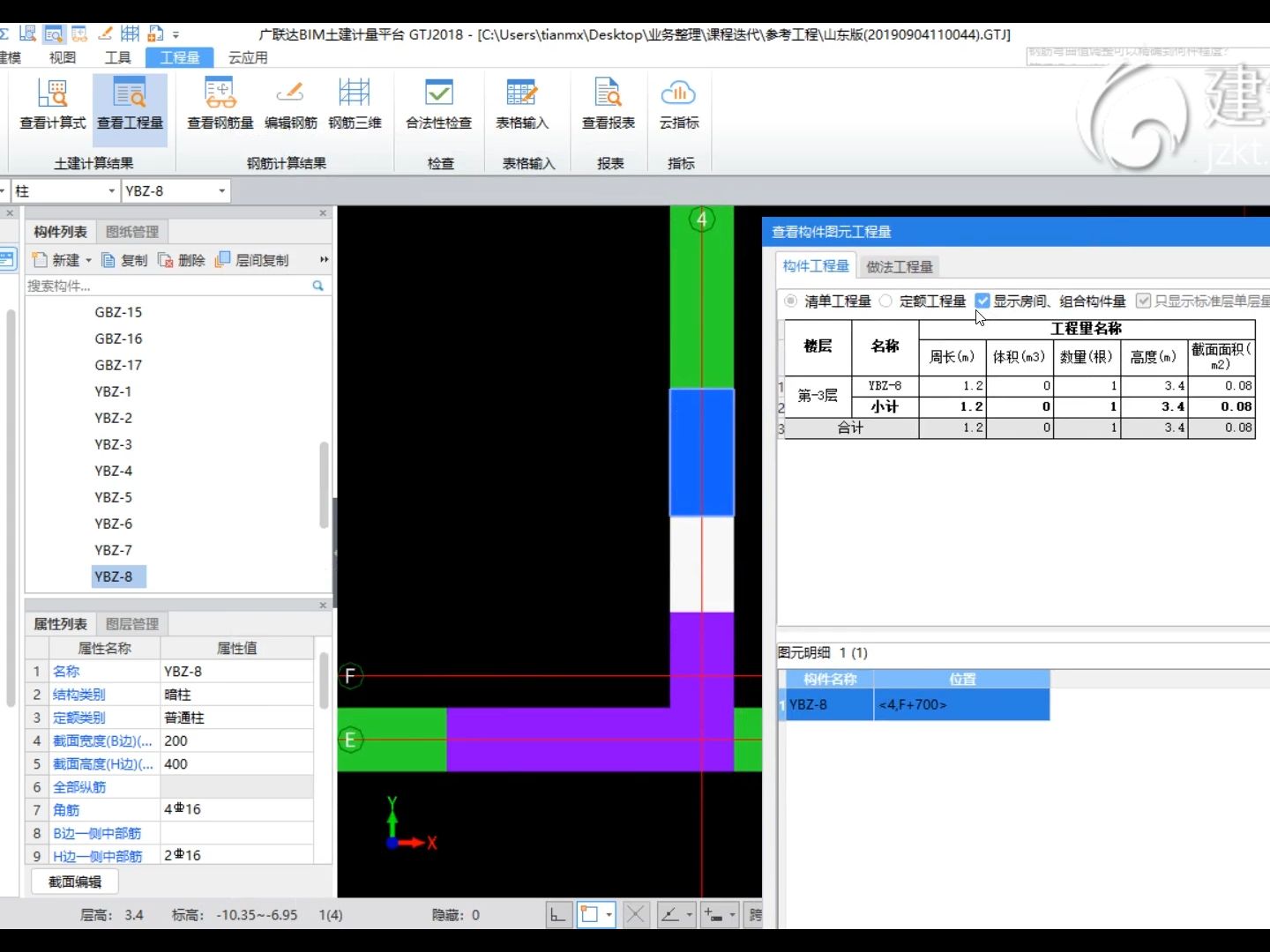Select GBZ-16 in component list
1270x952 pixels.
tap(118, 338)
